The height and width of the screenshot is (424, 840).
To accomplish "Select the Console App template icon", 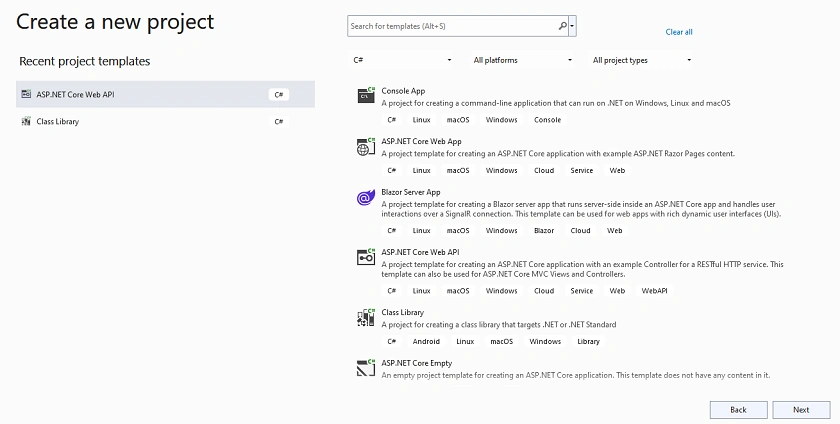I will [x=366, y=95].
